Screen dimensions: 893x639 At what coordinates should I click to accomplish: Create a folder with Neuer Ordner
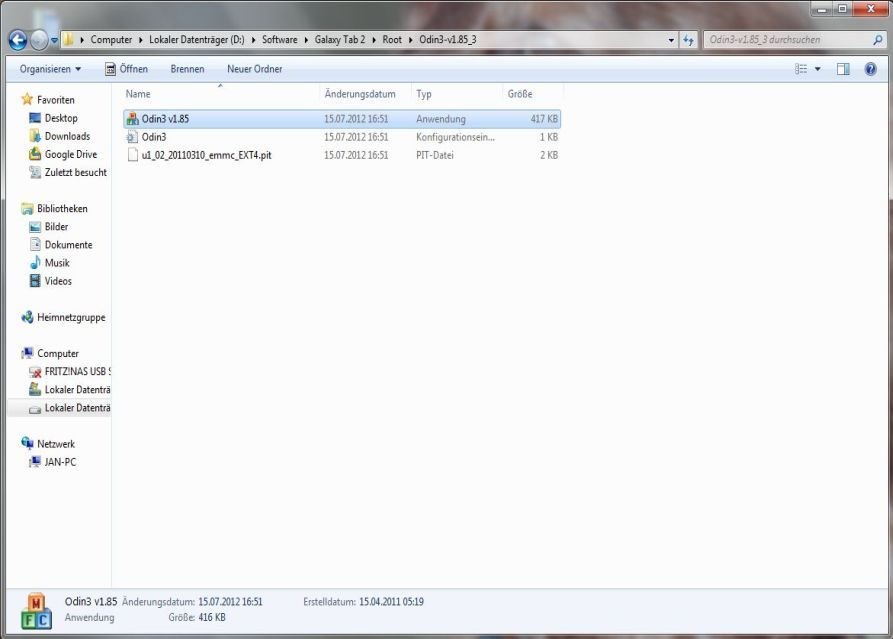[255, 69]
